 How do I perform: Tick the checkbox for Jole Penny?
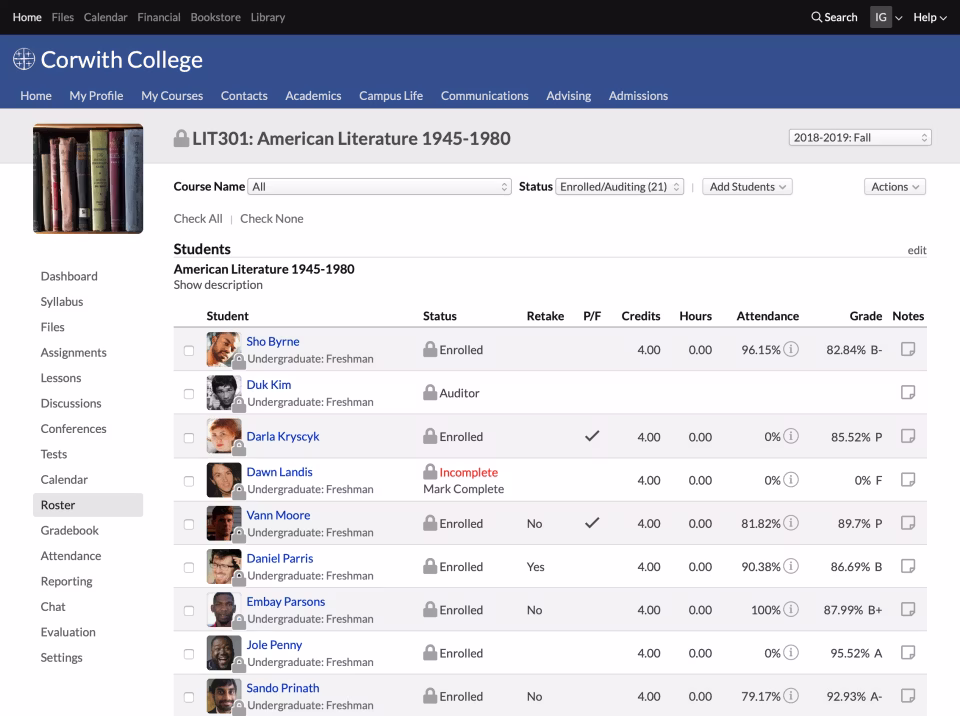point(189,654)
